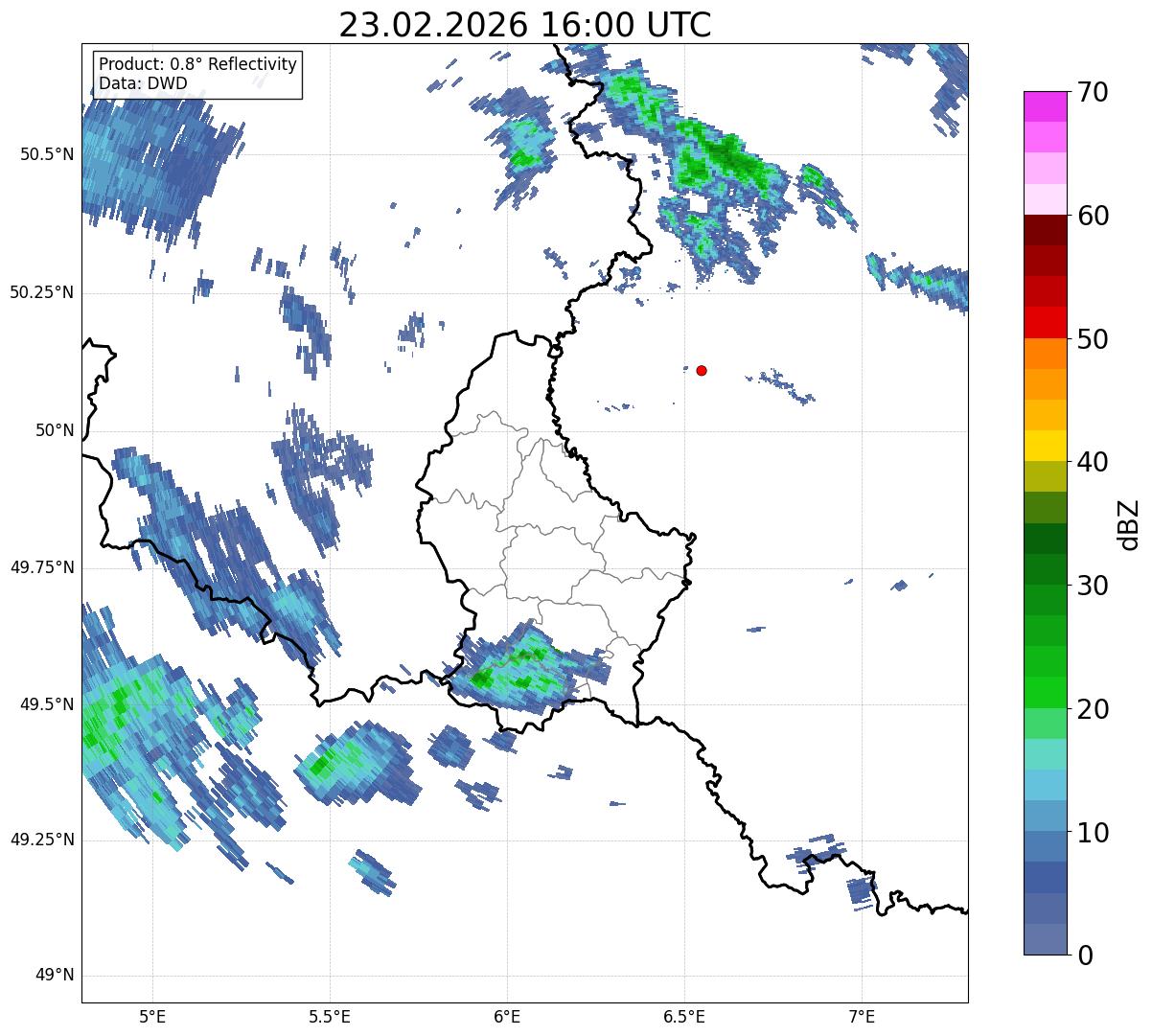Click the magenta top colorbar segment
This screenshot has height=1036, width=1152.
click(x=1045, y=106)
